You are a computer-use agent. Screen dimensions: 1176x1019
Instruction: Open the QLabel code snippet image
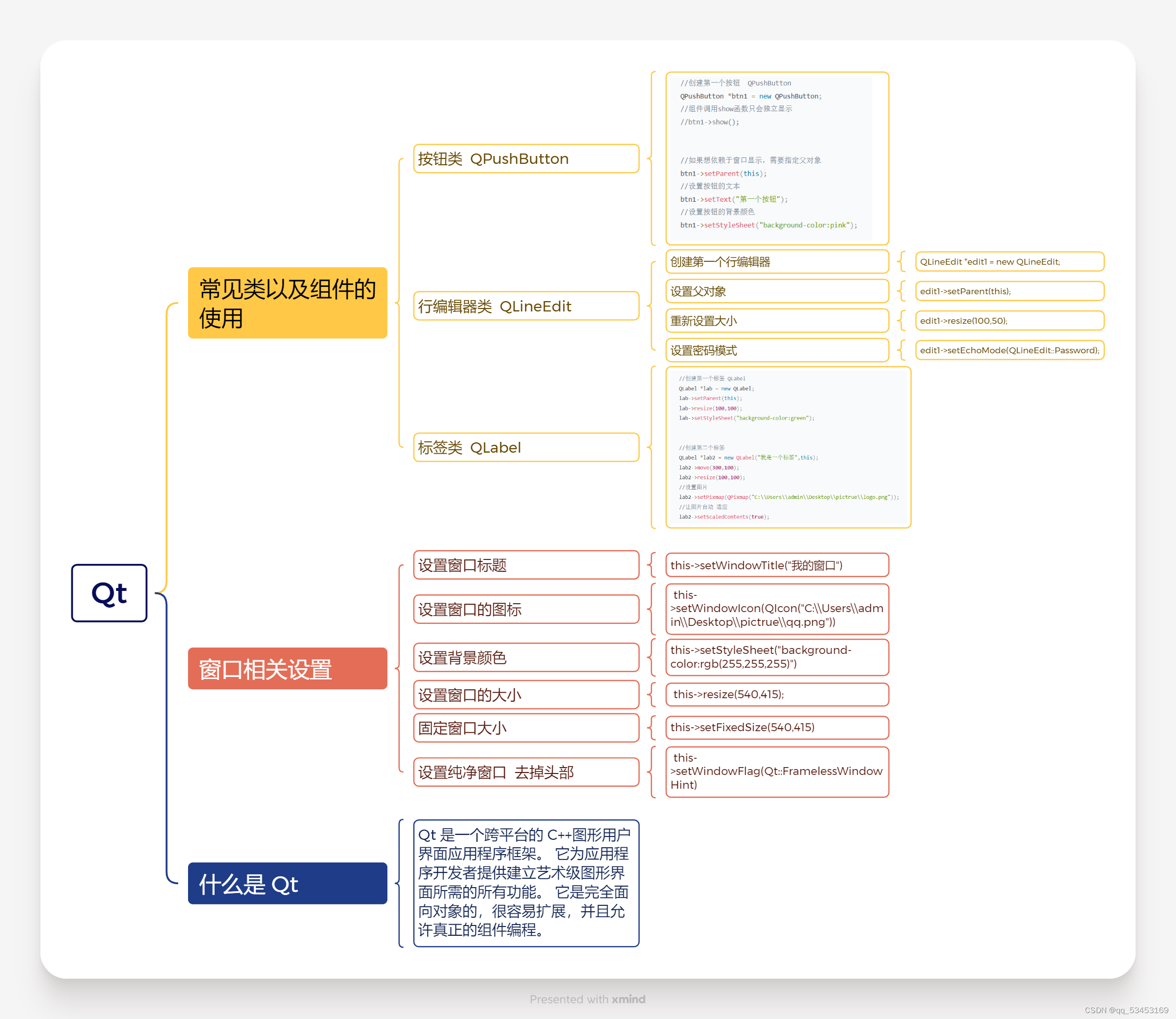pyautogui.click(x=788, y=448)
